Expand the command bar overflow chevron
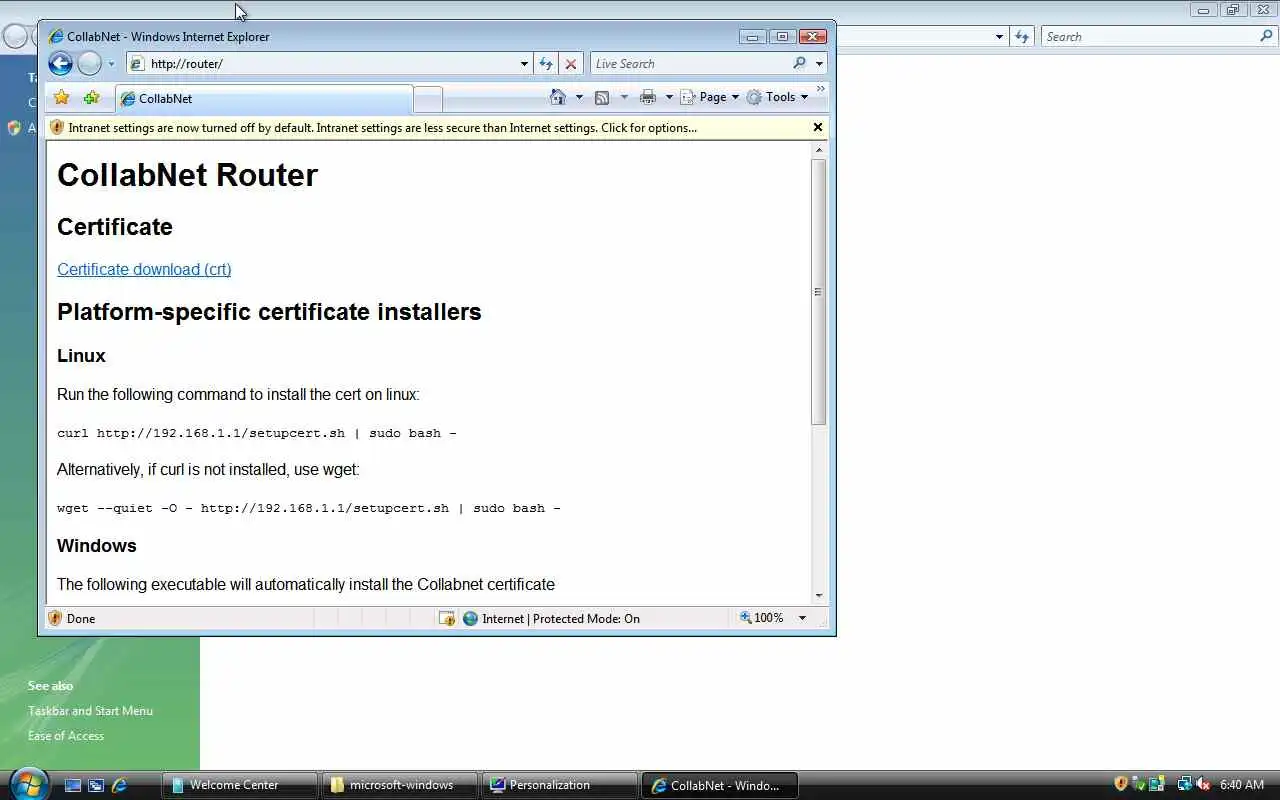 821,89
